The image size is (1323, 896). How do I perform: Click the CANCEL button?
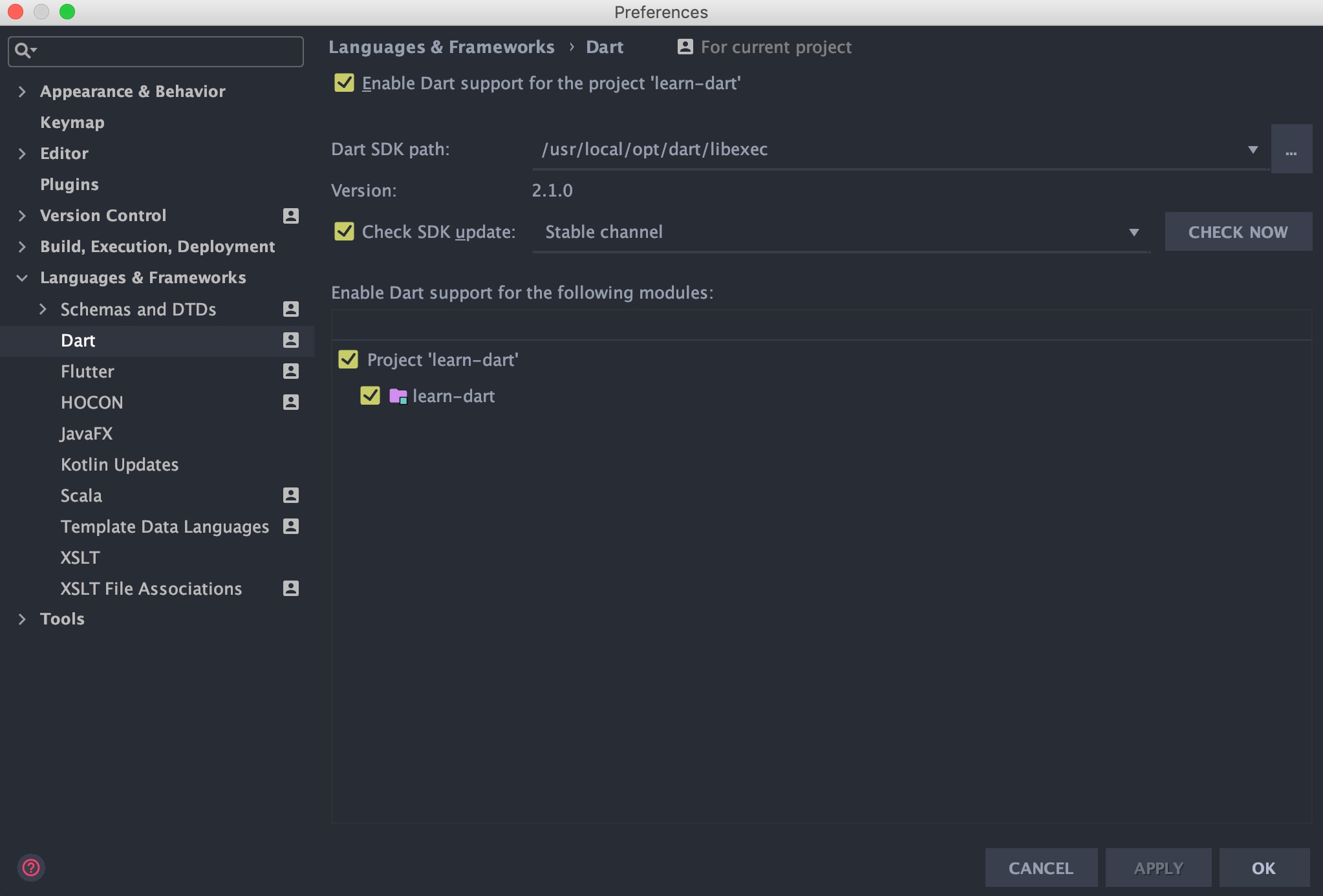(x=1039, y=866)
